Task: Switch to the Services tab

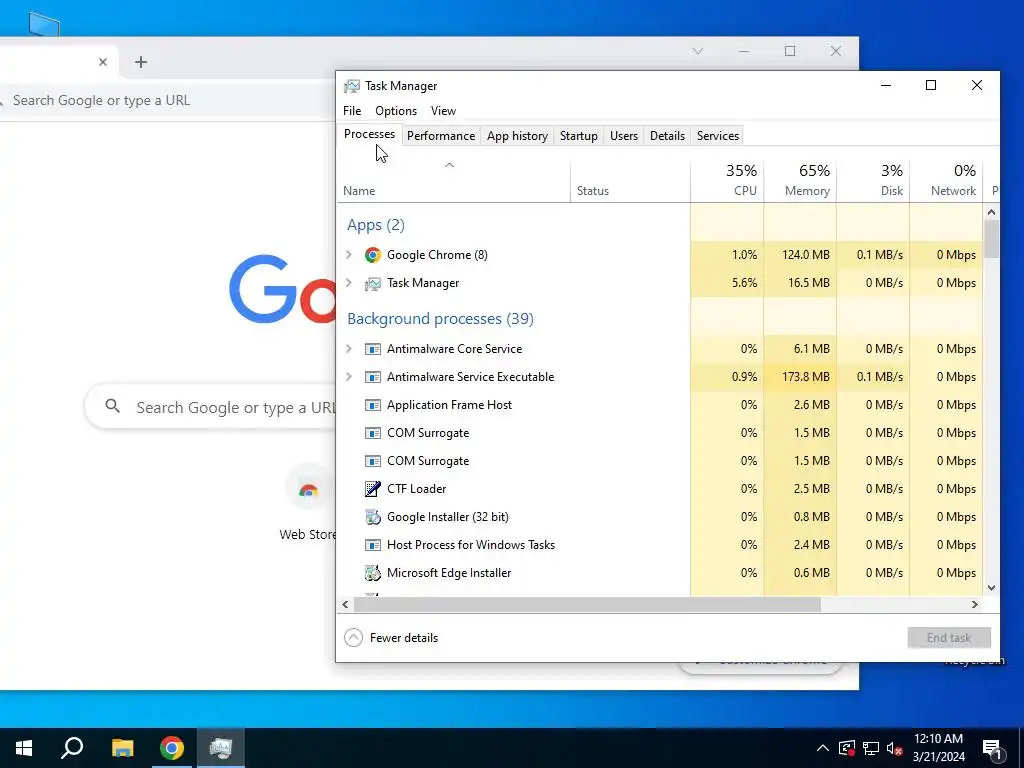Action: click(x=718, y=136)
